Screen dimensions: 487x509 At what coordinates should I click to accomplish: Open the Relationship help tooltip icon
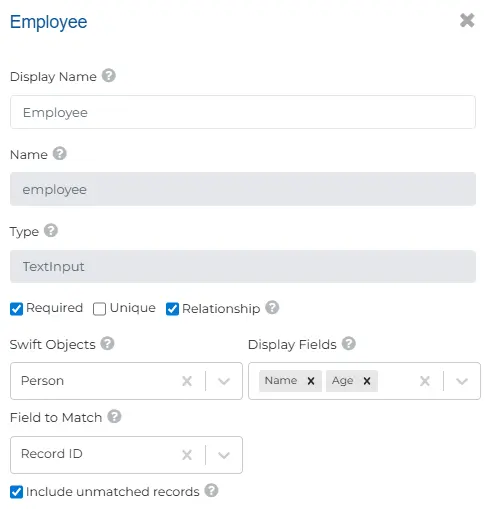272,307
